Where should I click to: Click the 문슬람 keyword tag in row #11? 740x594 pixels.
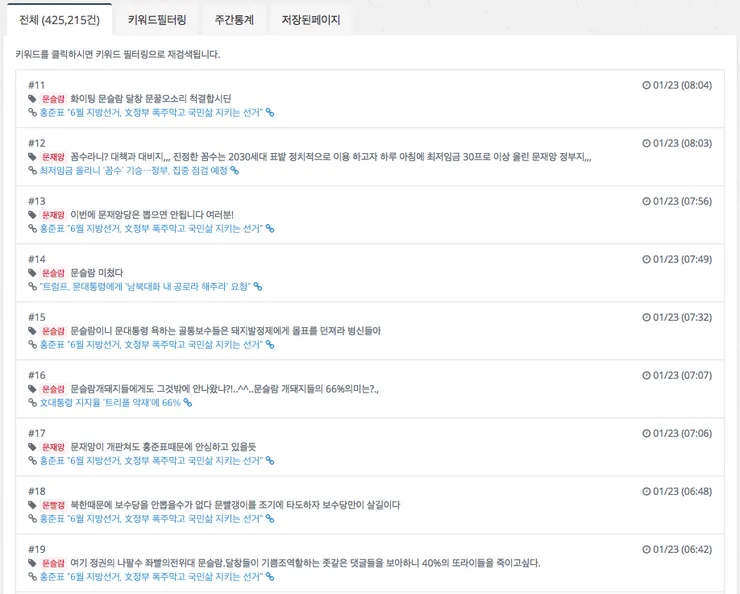click(x=53, y=99)
